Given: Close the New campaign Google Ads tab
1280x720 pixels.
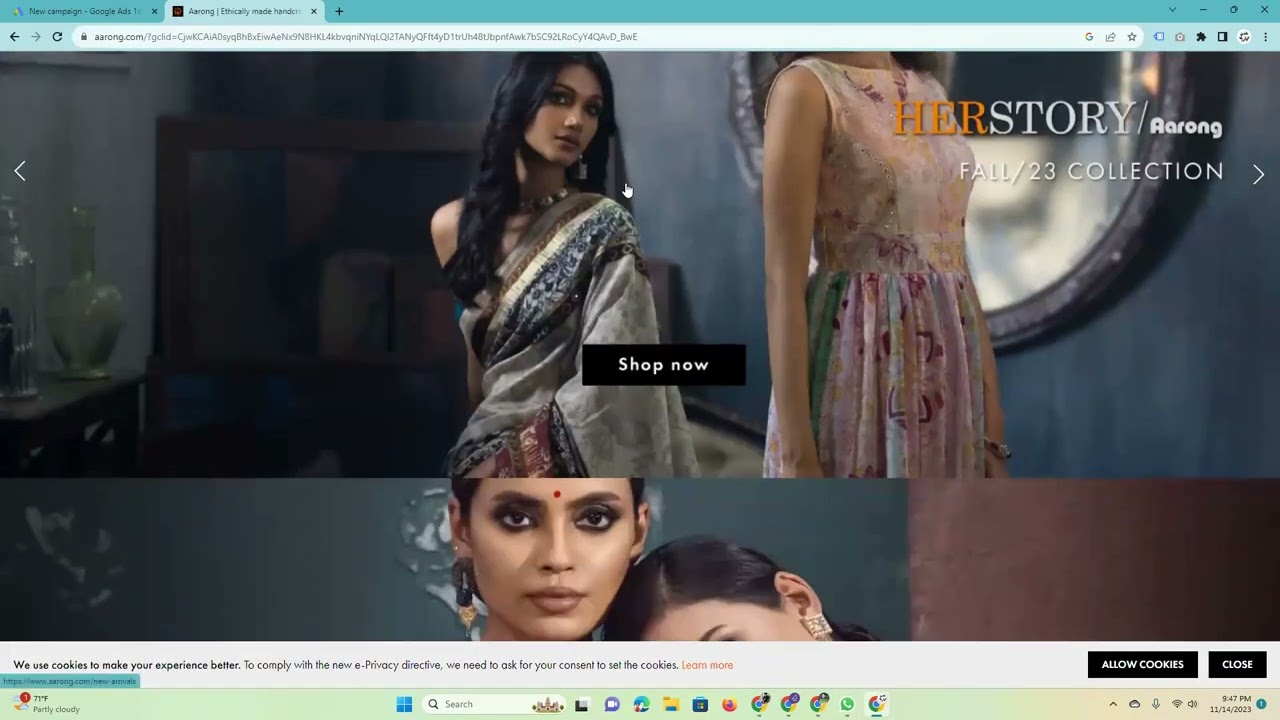Looking at the screenshot, I should point(154,11).
